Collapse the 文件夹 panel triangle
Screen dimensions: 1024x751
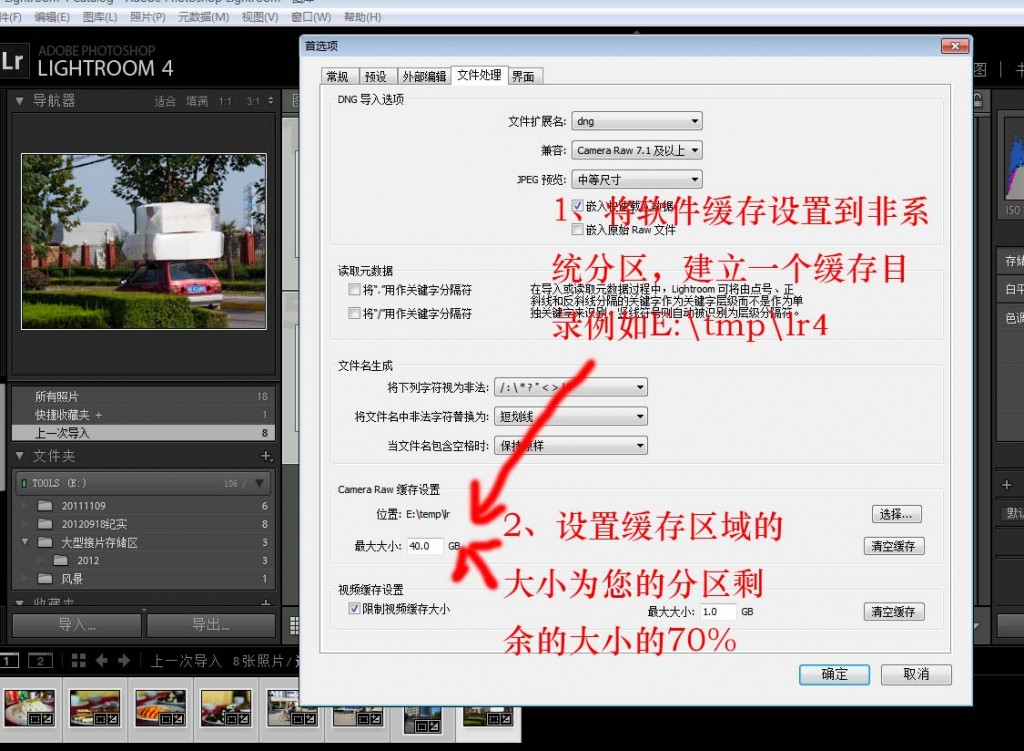coord(20,456)
